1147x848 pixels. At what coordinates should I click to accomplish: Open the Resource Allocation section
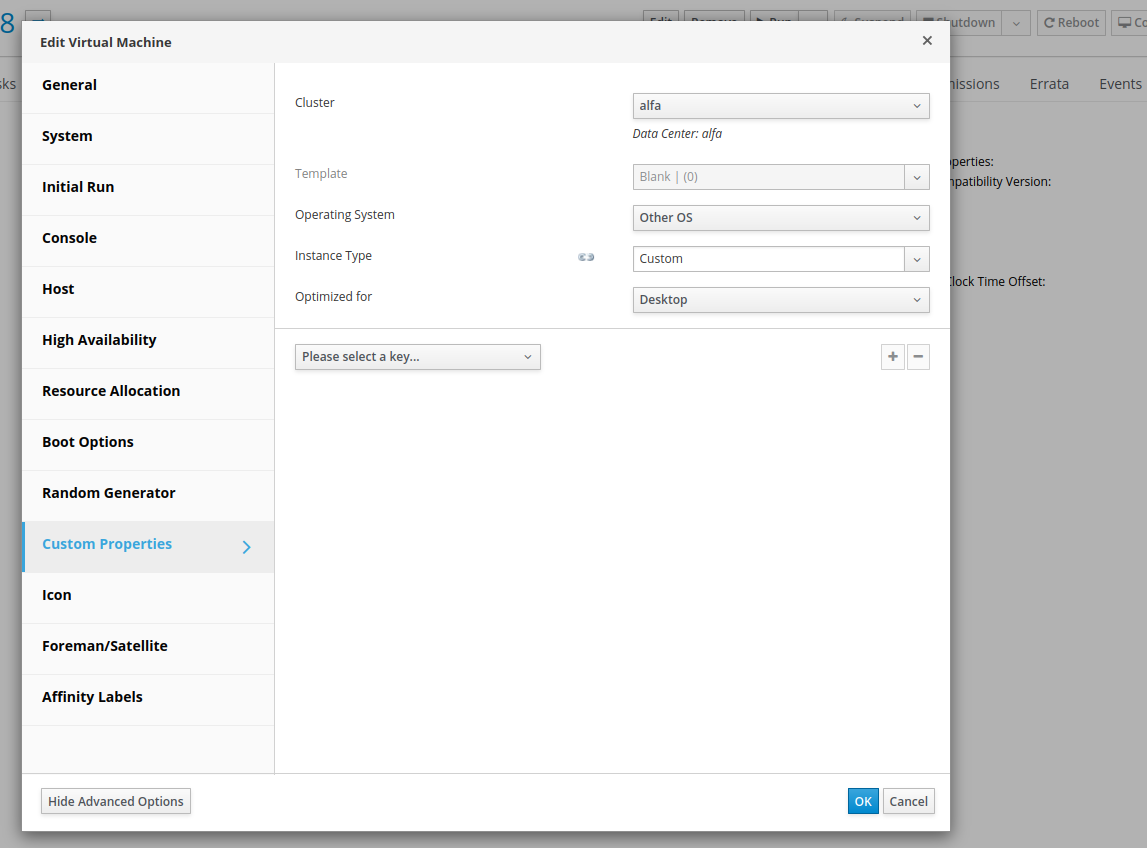(111, 392)
